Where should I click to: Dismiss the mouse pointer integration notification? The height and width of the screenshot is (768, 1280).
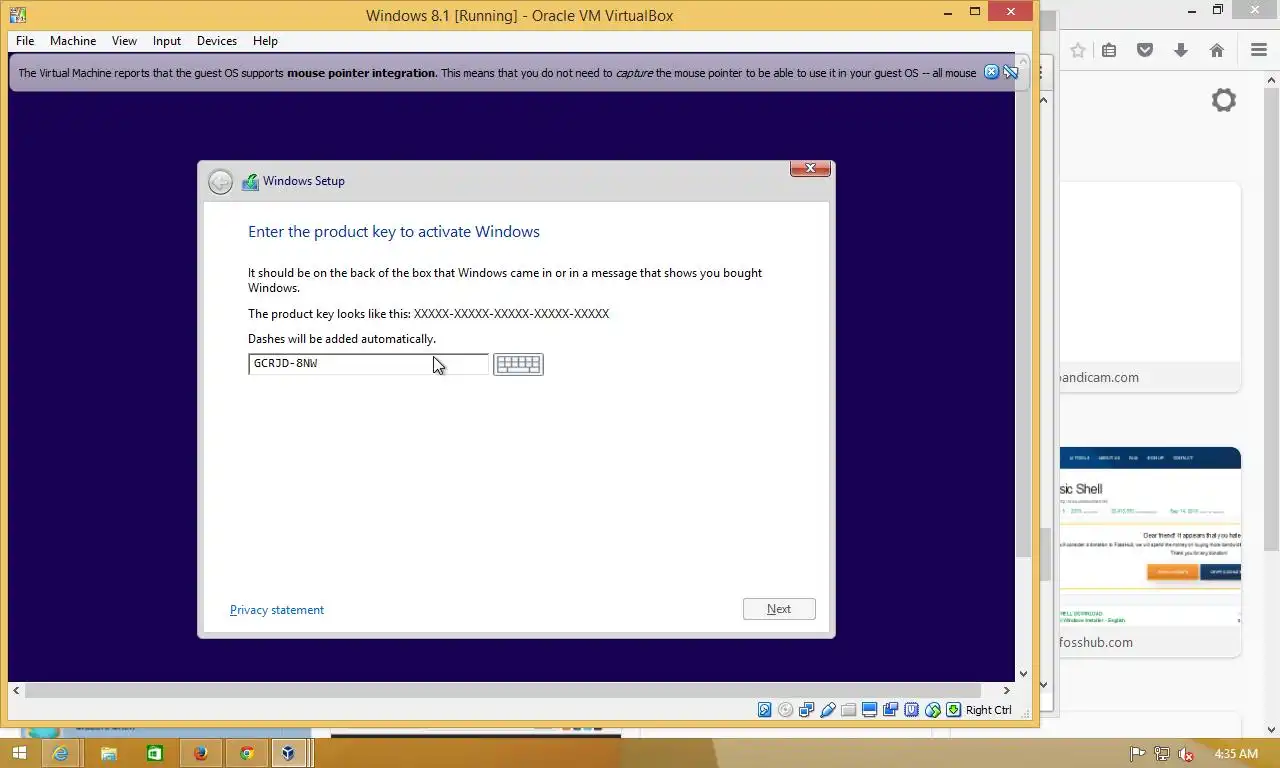click(991, 72)
